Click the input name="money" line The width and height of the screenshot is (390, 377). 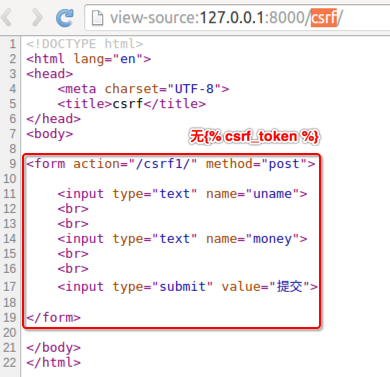pos(182,239)
